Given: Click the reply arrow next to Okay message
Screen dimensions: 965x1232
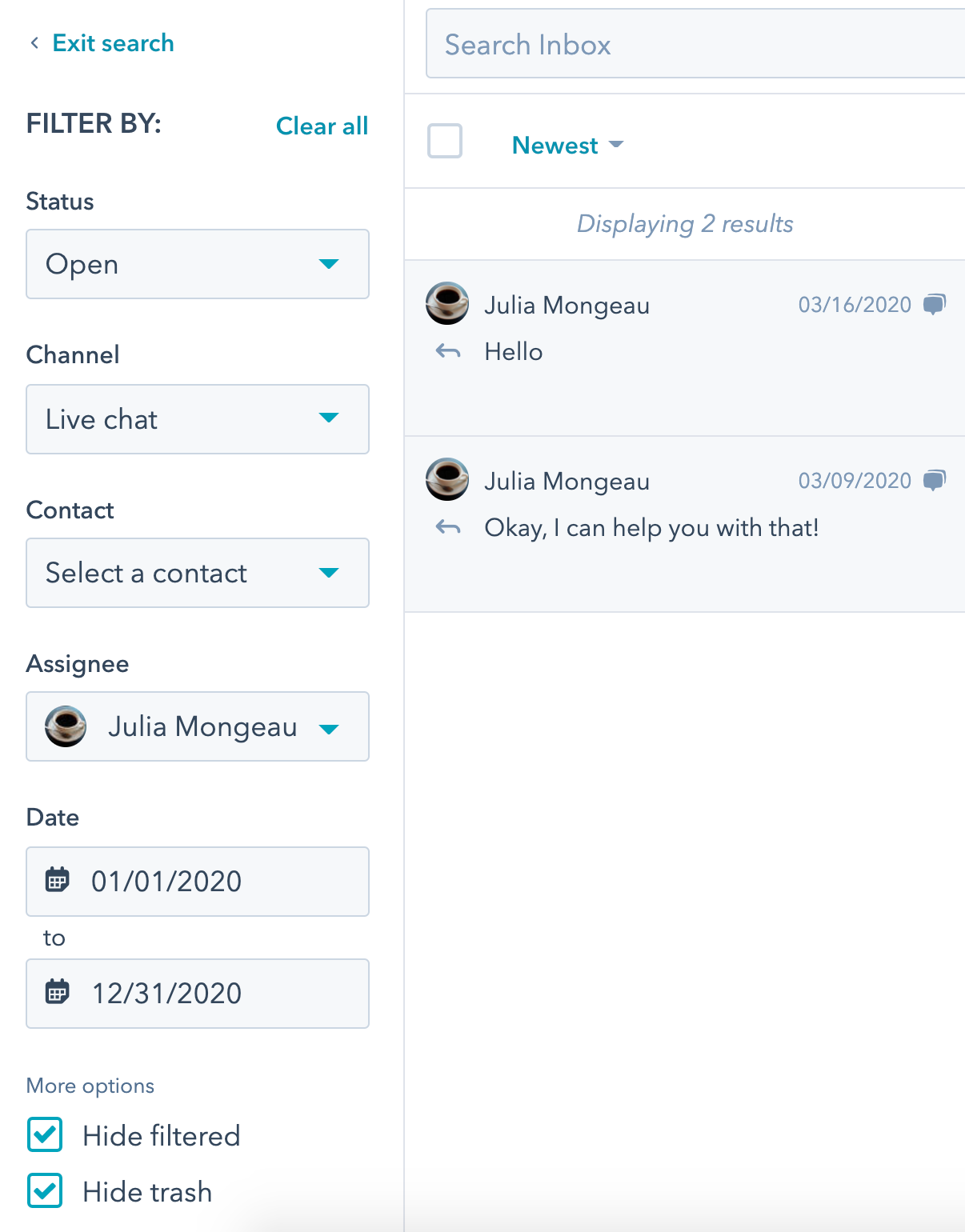Looking at the screenshot, I should (448, 527).
